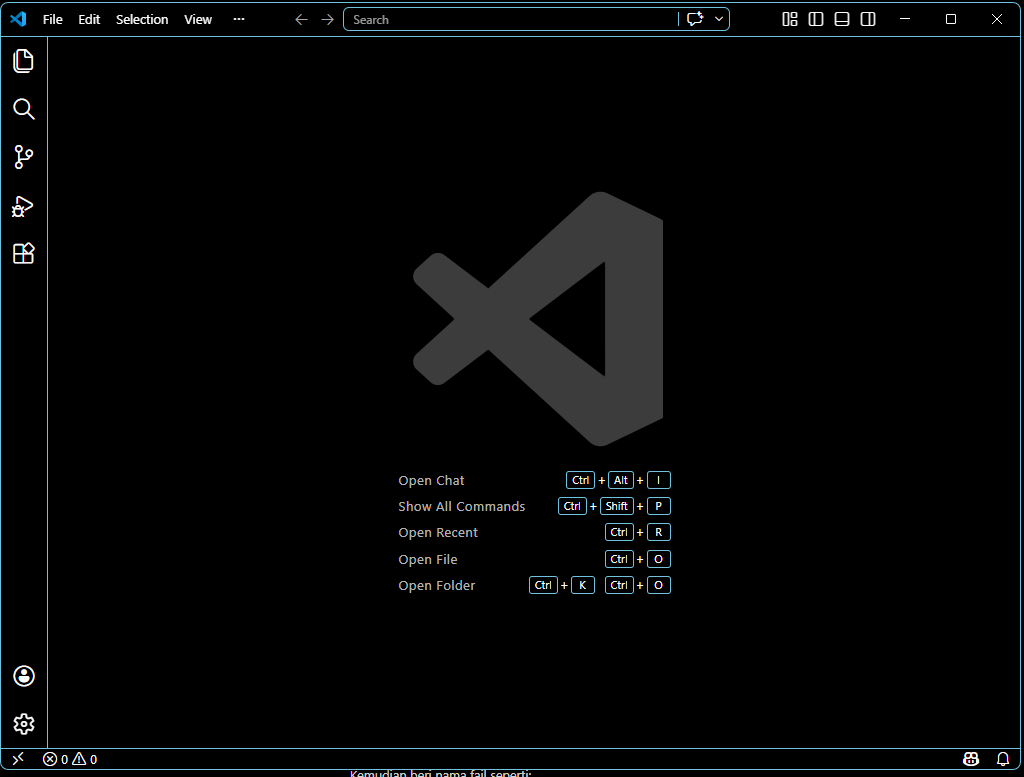Go forward with the right arrow
Viewport: 1024px width, 777px height.
(x=327, y=20)
